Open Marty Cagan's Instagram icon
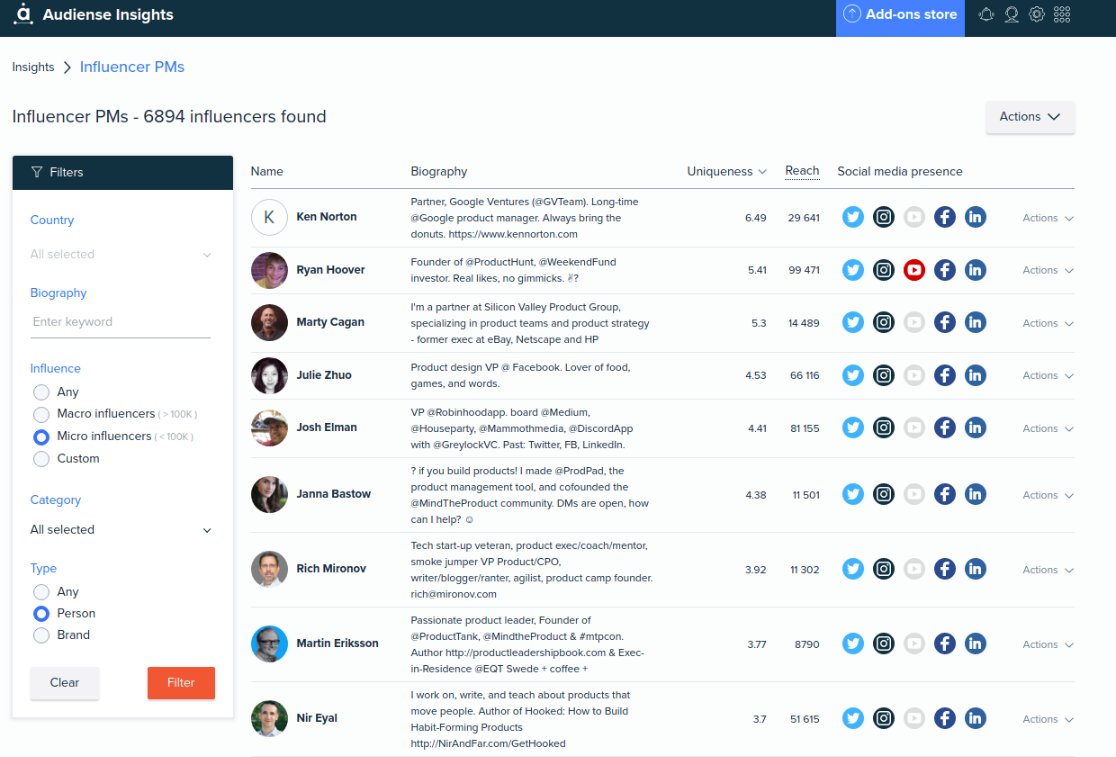This screenshot has width=1116, height=757. (883, 322)
